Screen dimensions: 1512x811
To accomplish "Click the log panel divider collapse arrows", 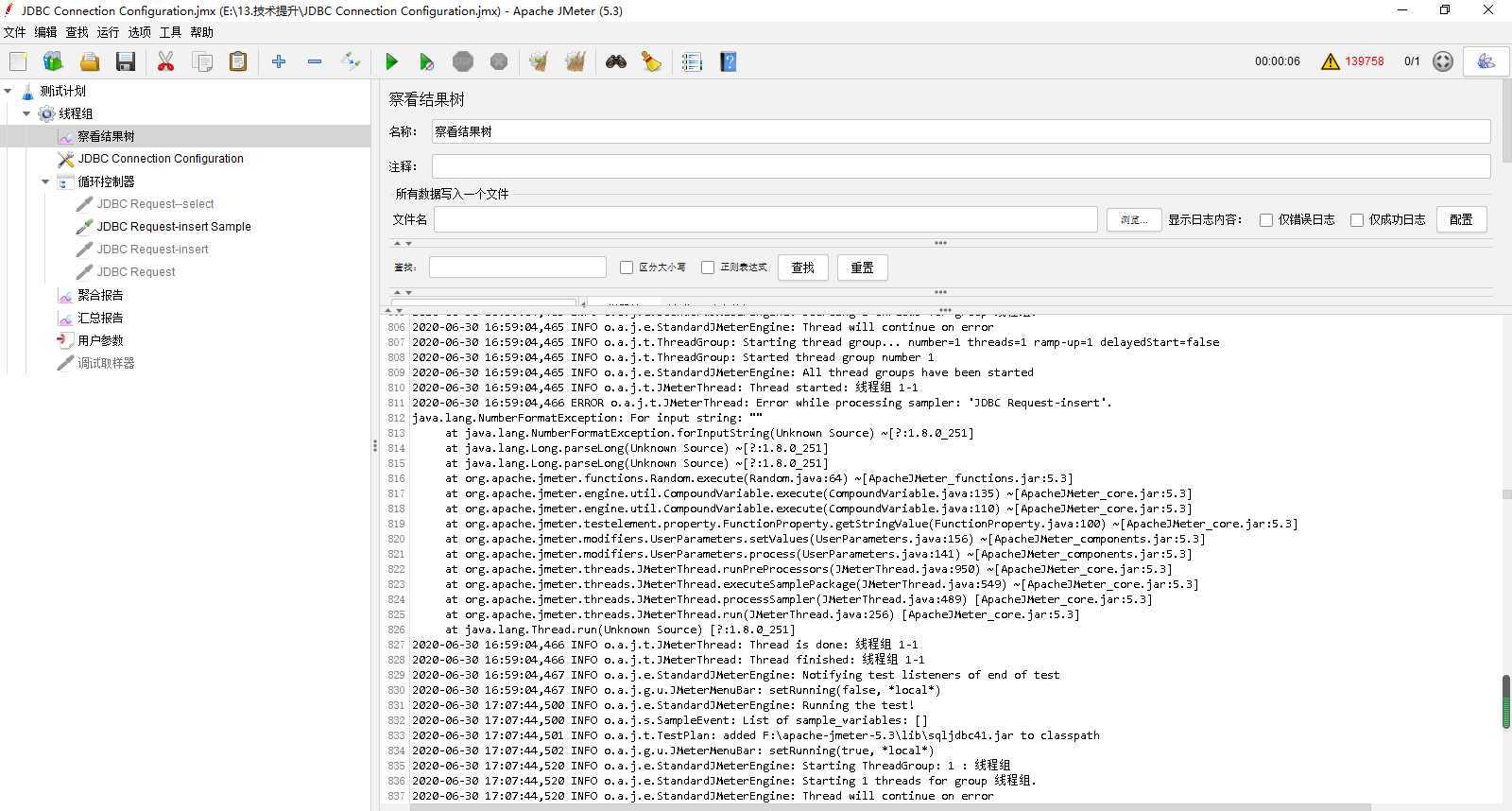I will pyautogui.click(x=395, y=310).
